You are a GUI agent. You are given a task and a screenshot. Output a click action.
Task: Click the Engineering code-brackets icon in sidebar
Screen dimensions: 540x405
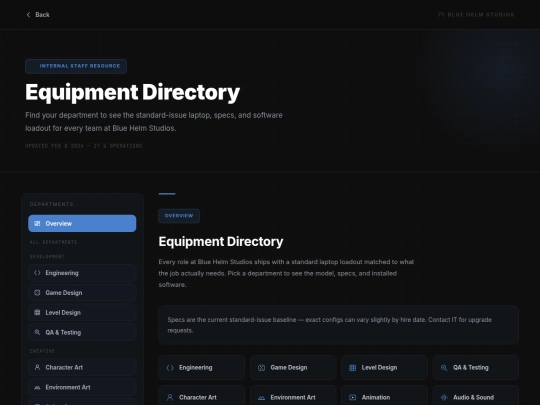click(37, 273)
